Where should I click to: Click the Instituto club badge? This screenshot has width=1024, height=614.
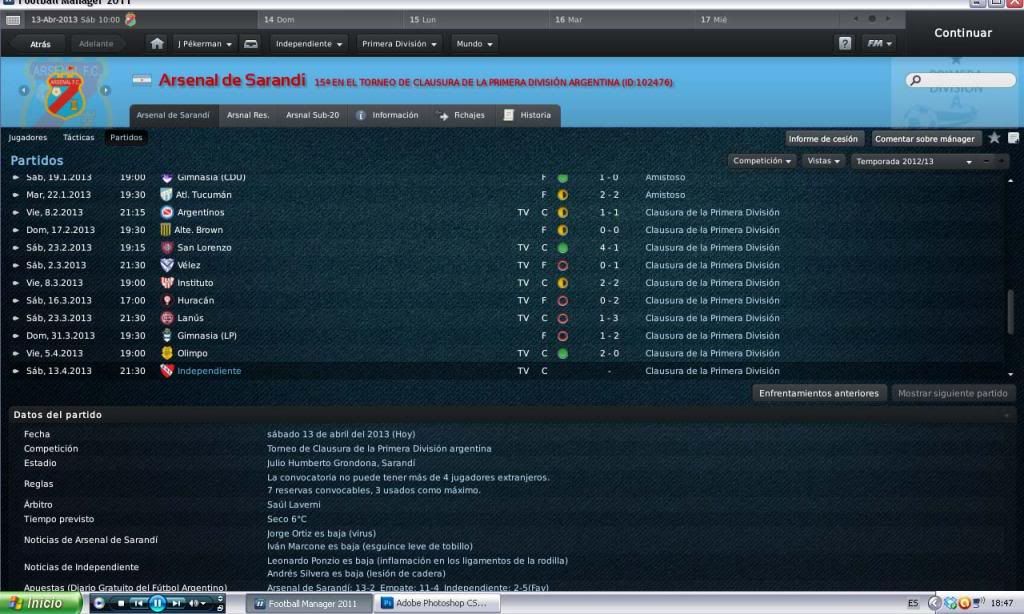click(167, 283)
